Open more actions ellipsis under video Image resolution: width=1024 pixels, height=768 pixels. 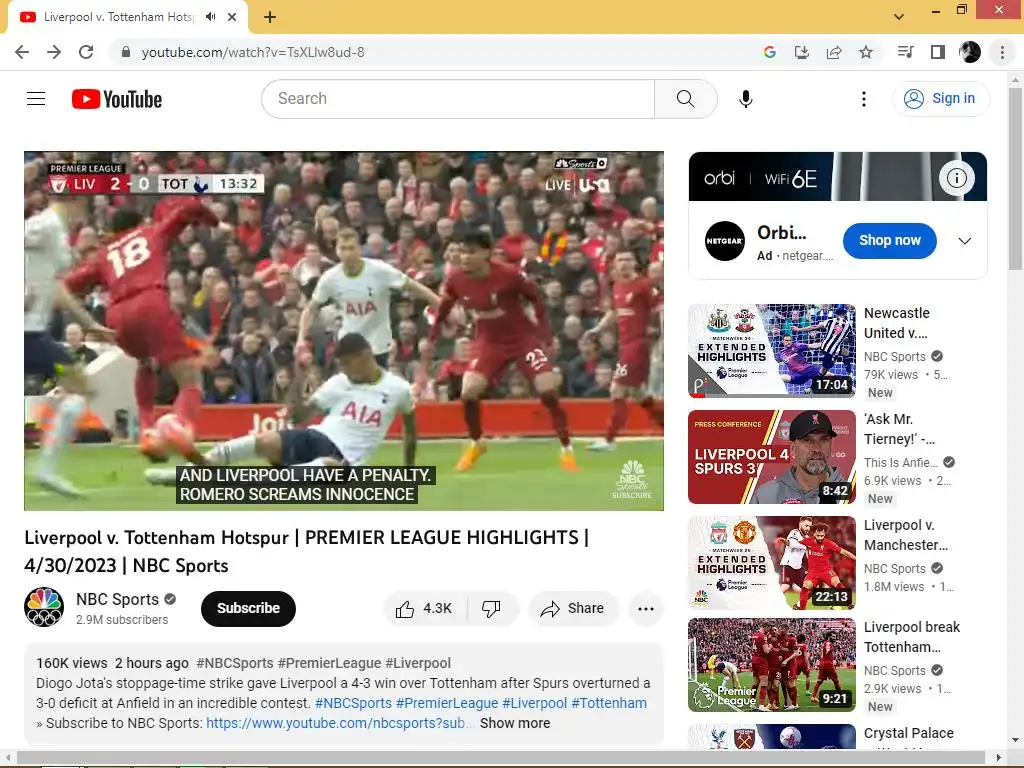coord(646,609)
